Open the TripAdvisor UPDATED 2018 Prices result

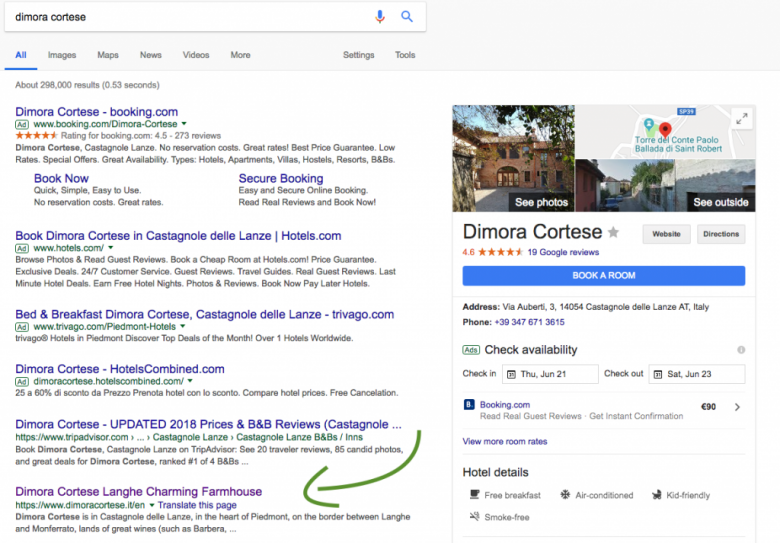[208, 424]
